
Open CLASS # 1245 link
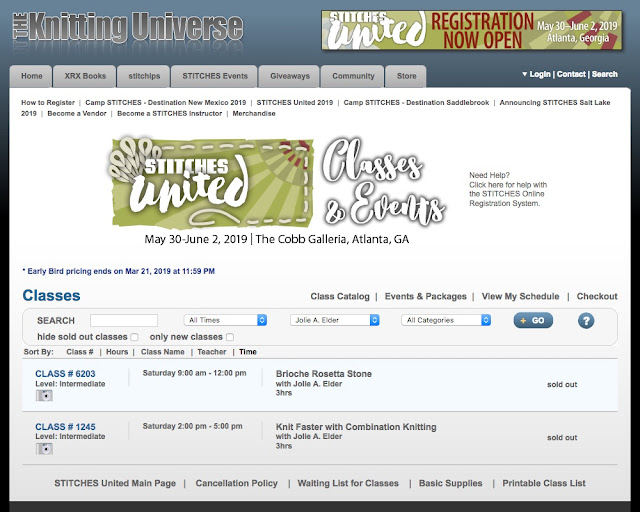(x=65, y=427)
